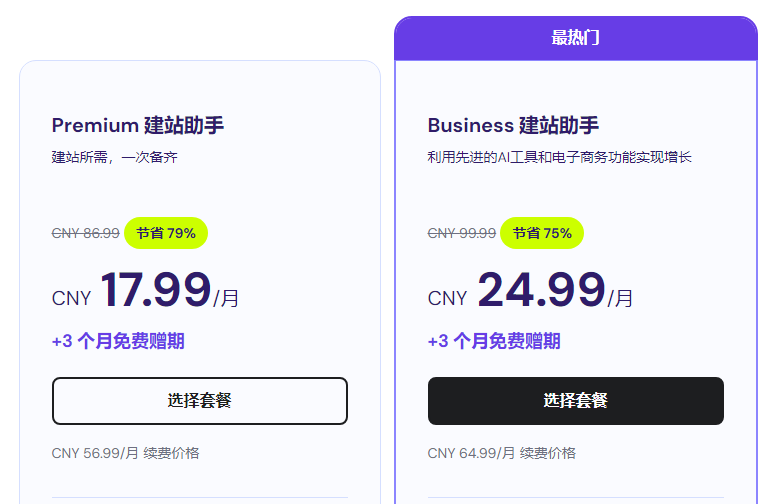
Task: Click the 节省 75% green badge
Action: [542, 233]
